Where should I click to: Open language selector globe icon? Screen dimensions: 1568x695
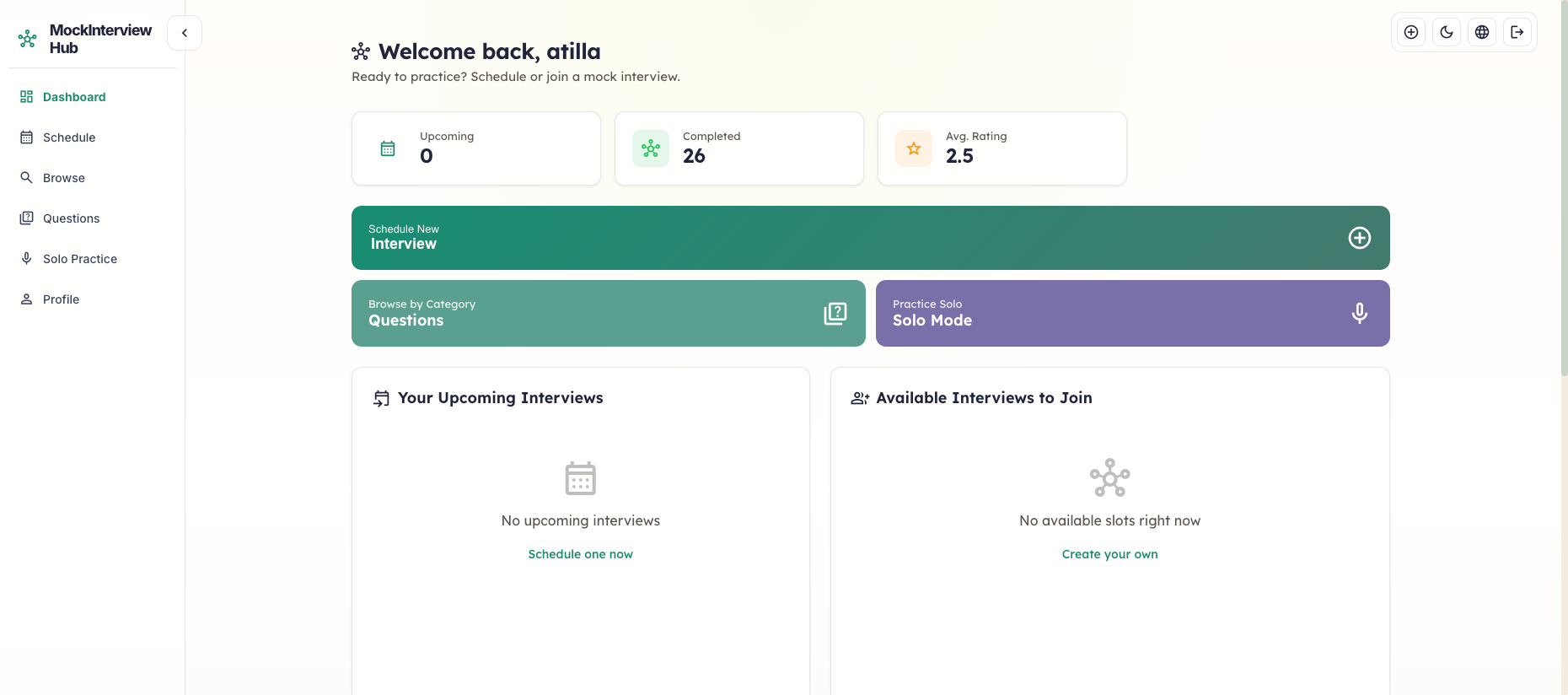[x=1482, y=32]
